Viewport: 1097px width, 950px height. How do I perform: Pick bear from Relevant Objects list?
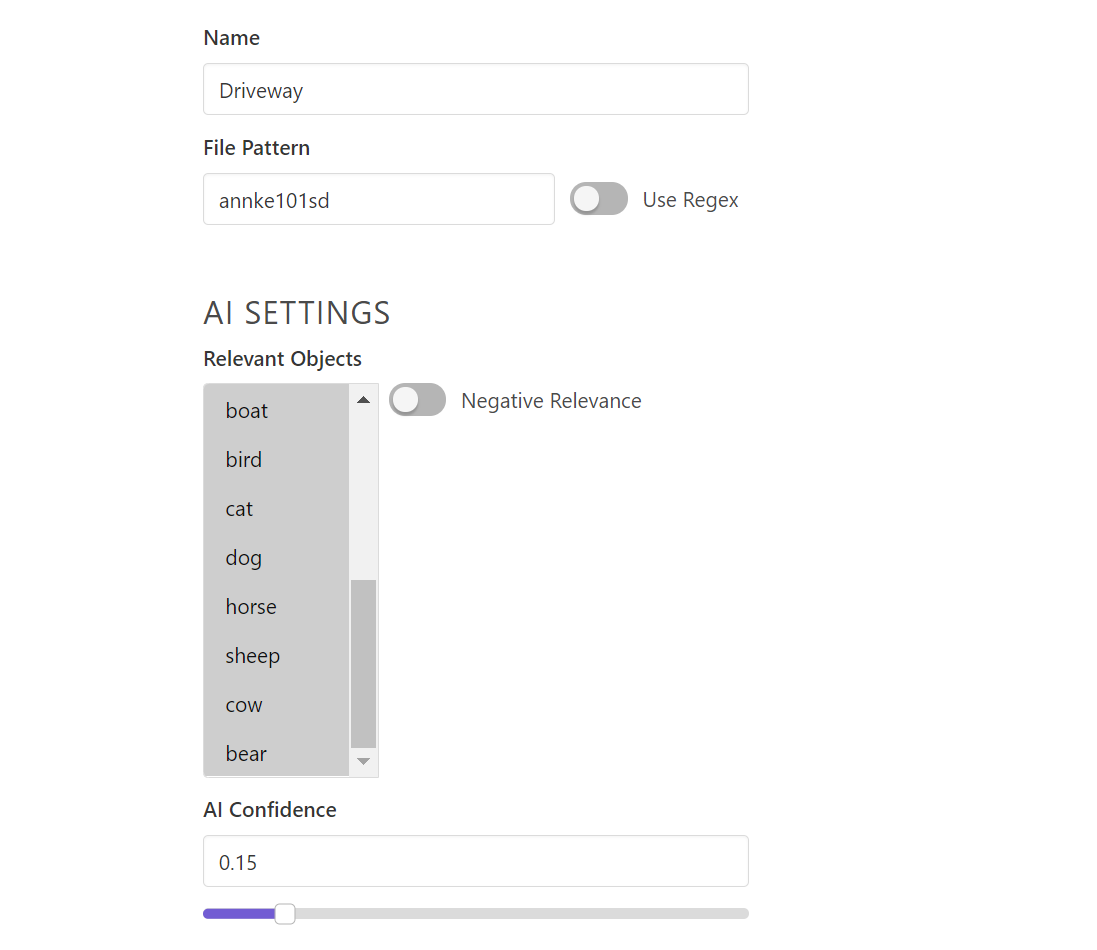point(276,753)
